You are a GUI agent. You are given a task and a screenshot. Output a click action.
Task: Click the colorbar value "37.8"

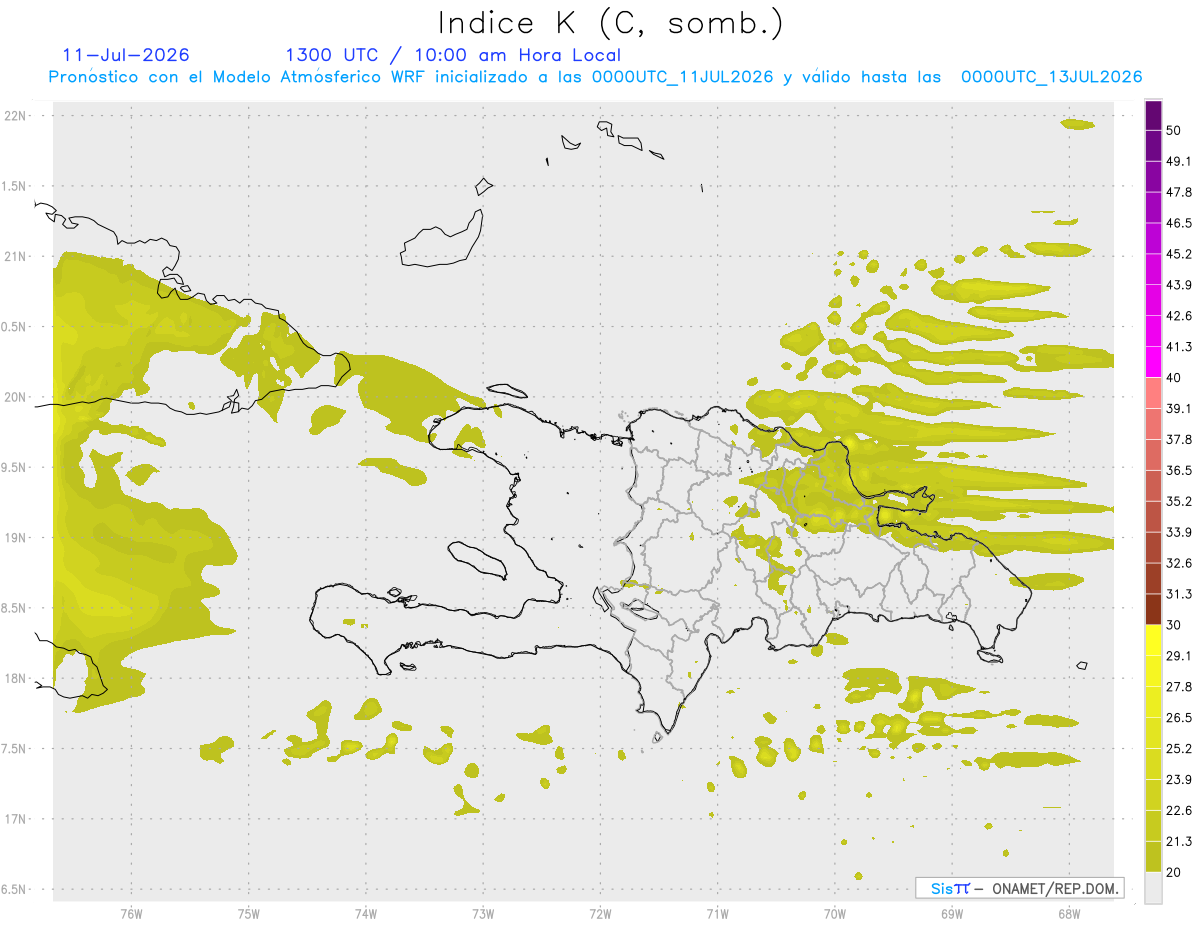point(1179,440)
